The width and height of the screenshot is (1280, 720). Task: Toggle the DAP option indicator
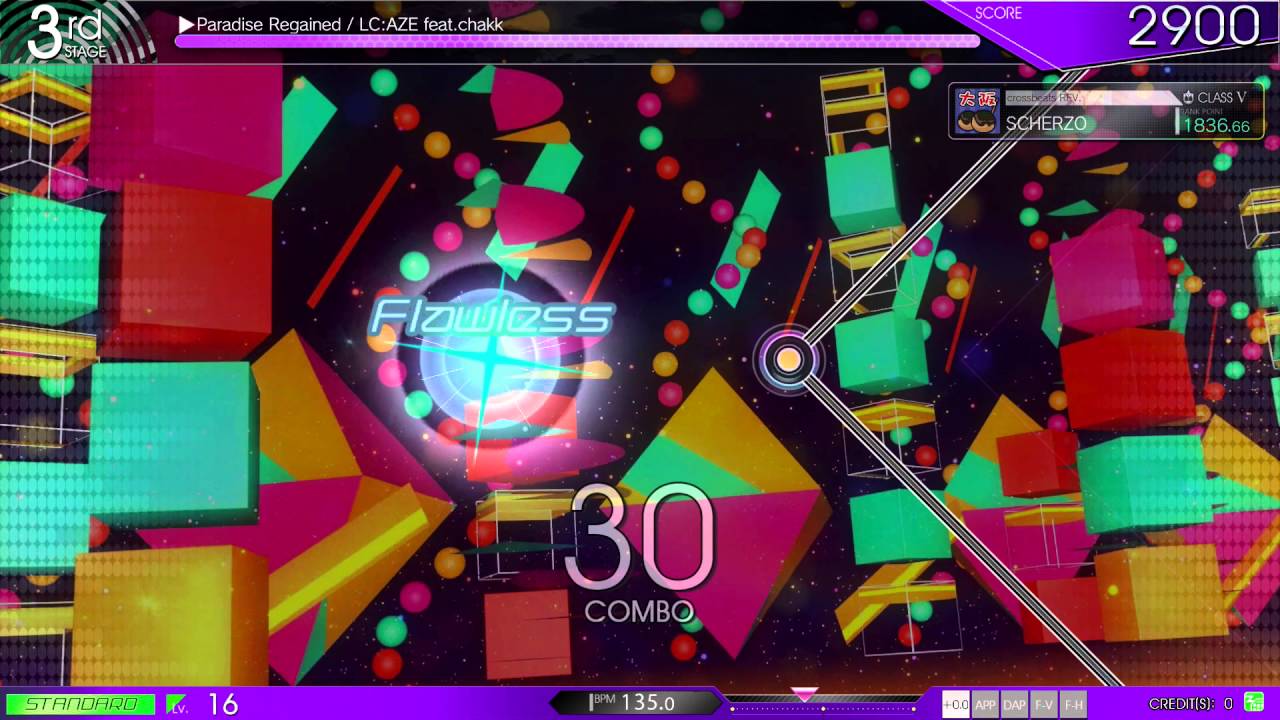tap(1014, 704)
